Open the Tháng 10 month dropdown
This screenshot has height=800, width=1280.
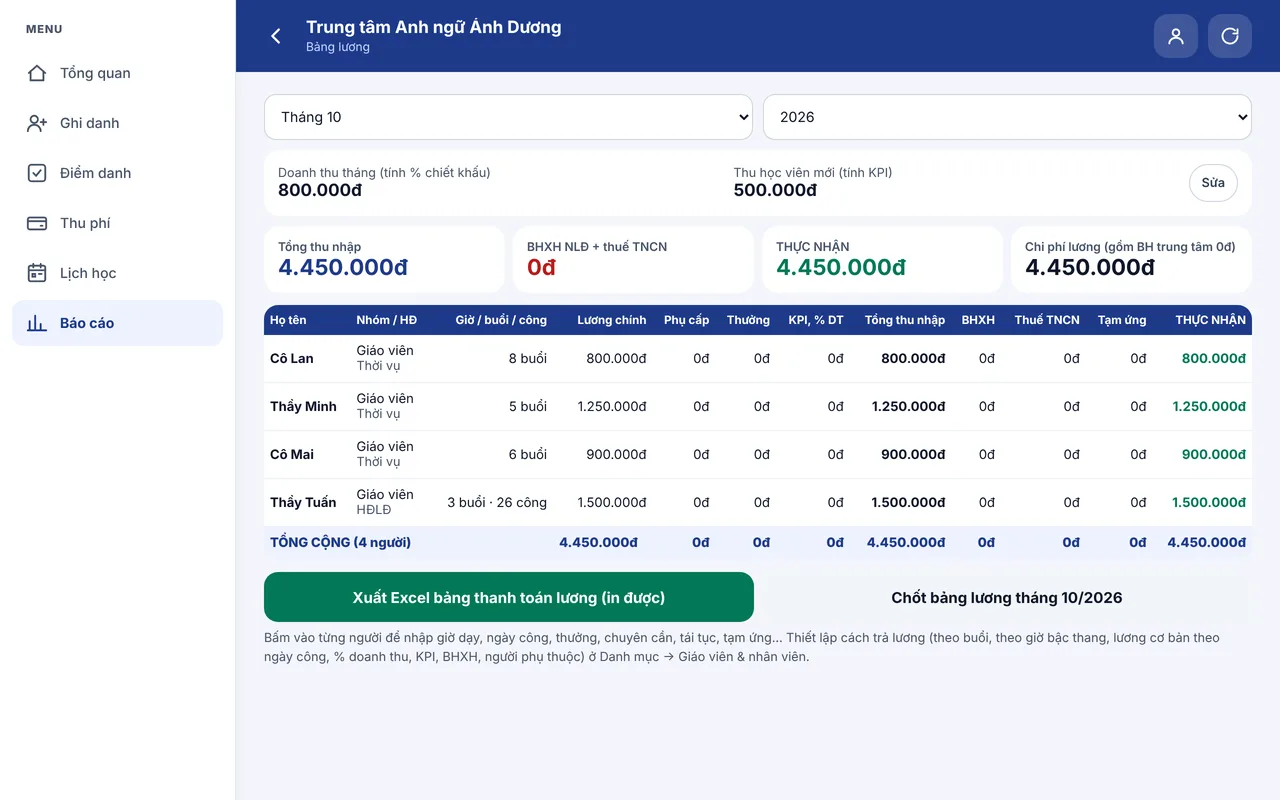(508, 117)
